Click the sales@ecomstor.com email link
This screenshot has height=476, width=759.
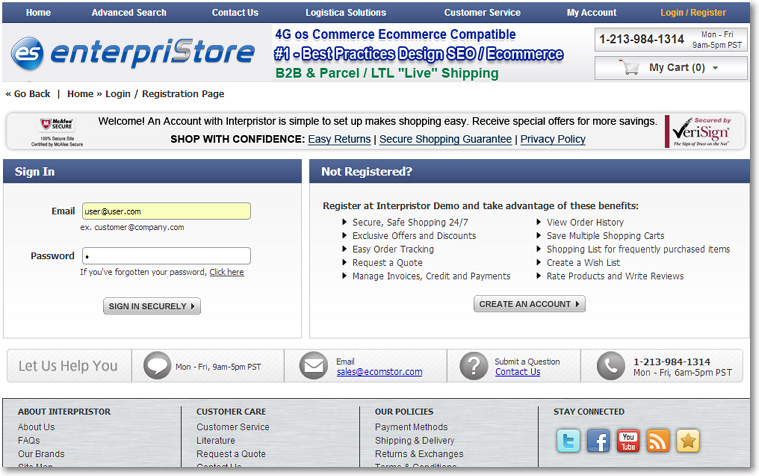(380, 372)
